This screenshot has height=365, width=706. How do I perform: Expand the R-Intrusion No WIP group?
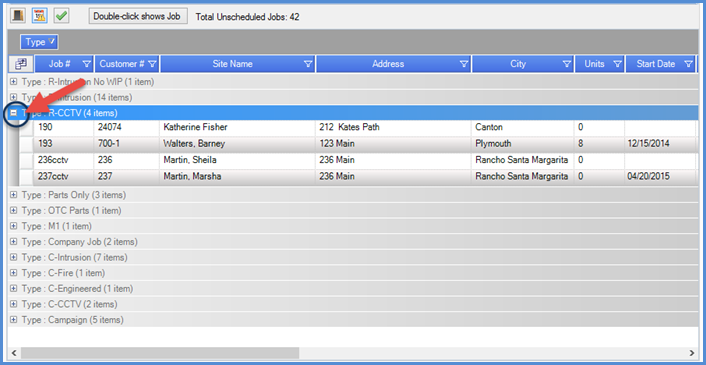coord(14,82)
